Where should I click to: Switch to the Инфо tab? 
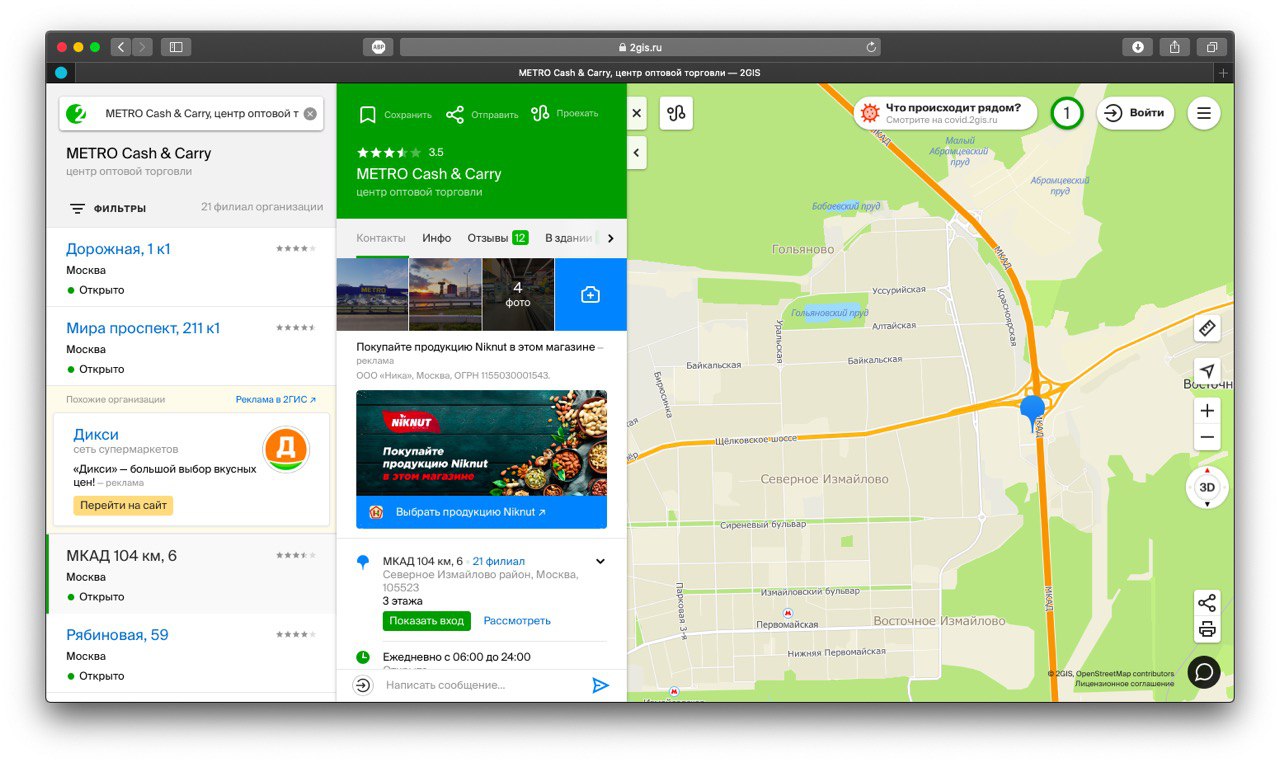[x=437, y=238]
